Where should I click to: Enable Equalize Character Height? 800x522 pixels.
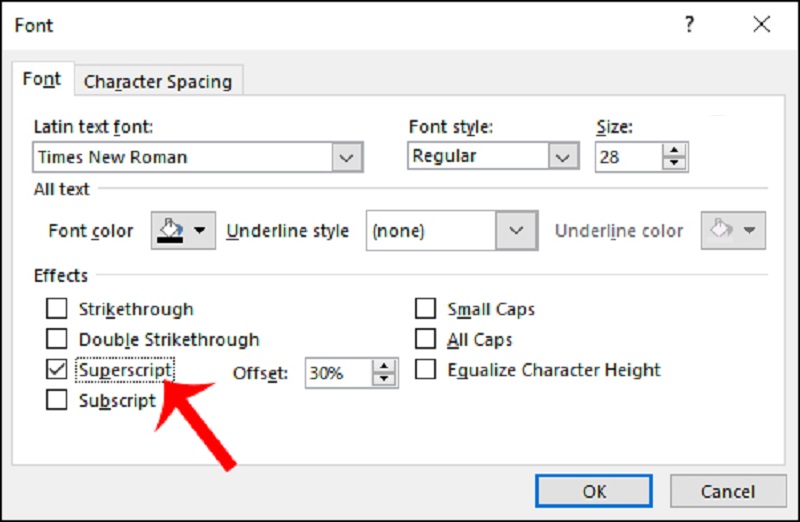pyautogui.click(x=426, y=369)
